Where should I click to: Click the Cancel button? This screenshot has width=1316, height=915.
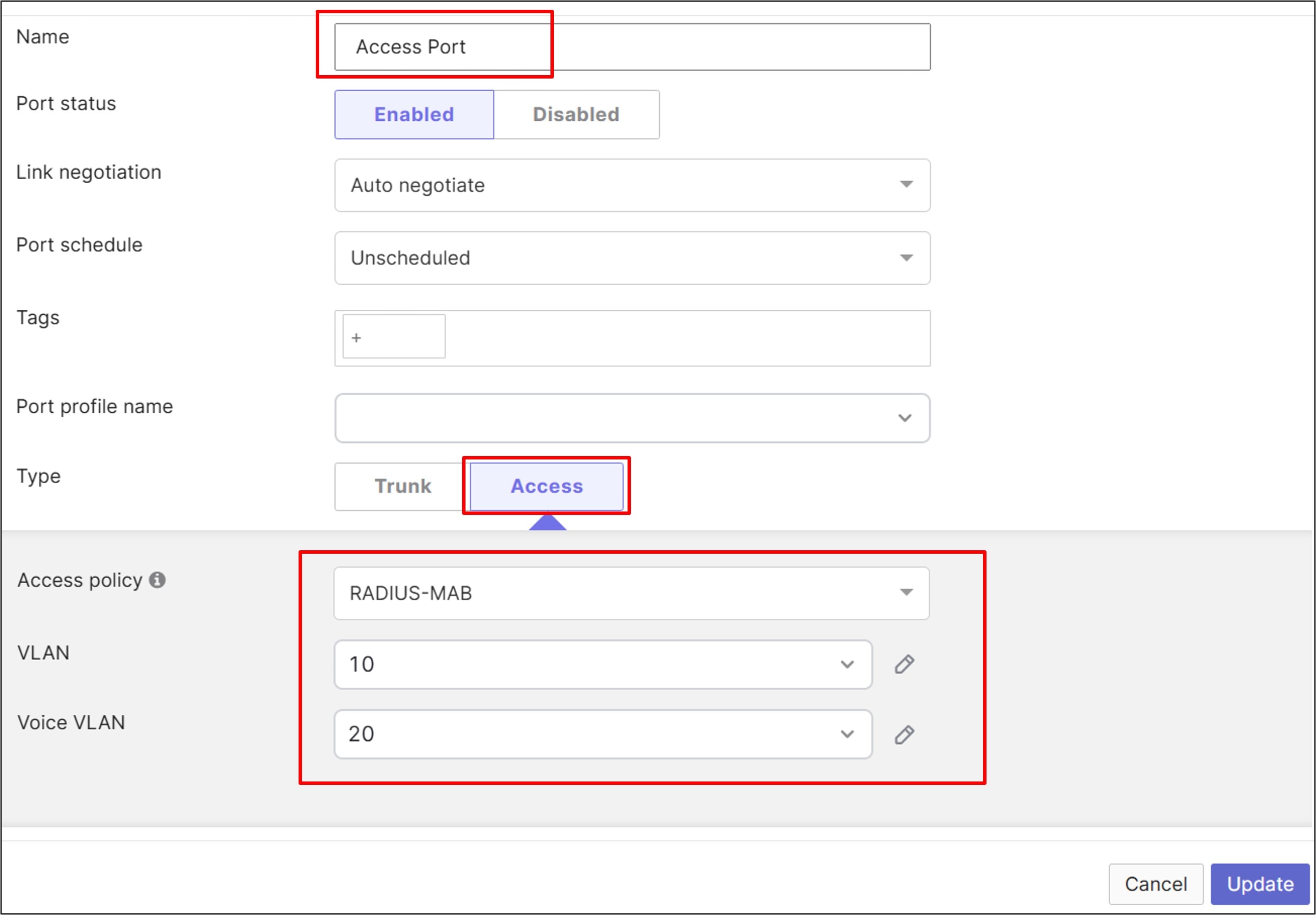tap(1155, 884)
